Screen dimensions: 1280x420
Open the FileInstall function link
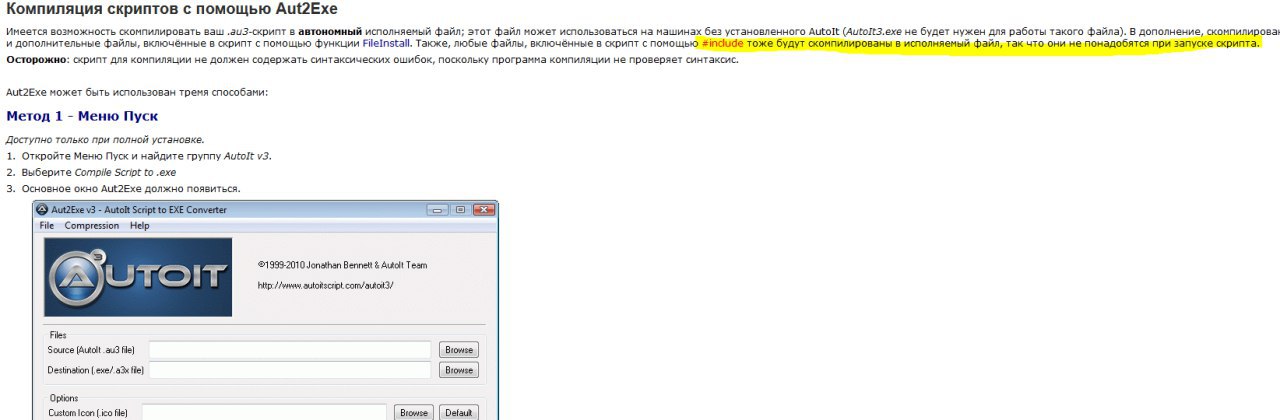point(386,44)
